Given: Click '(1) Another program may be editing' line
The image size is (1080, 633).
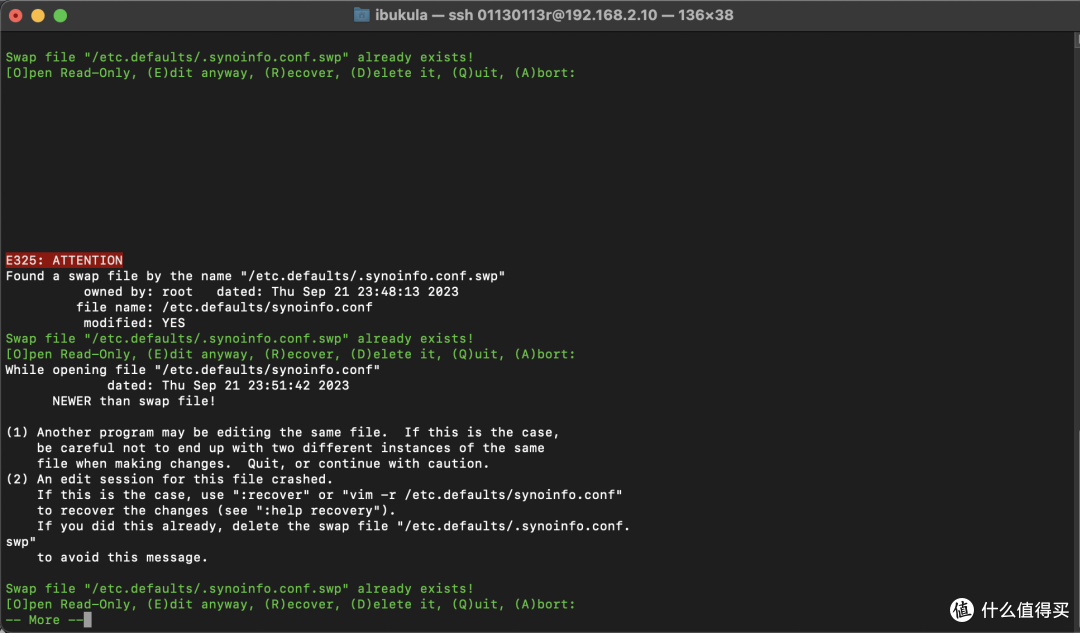Looking at the screenshot, I should coord(282,432).
